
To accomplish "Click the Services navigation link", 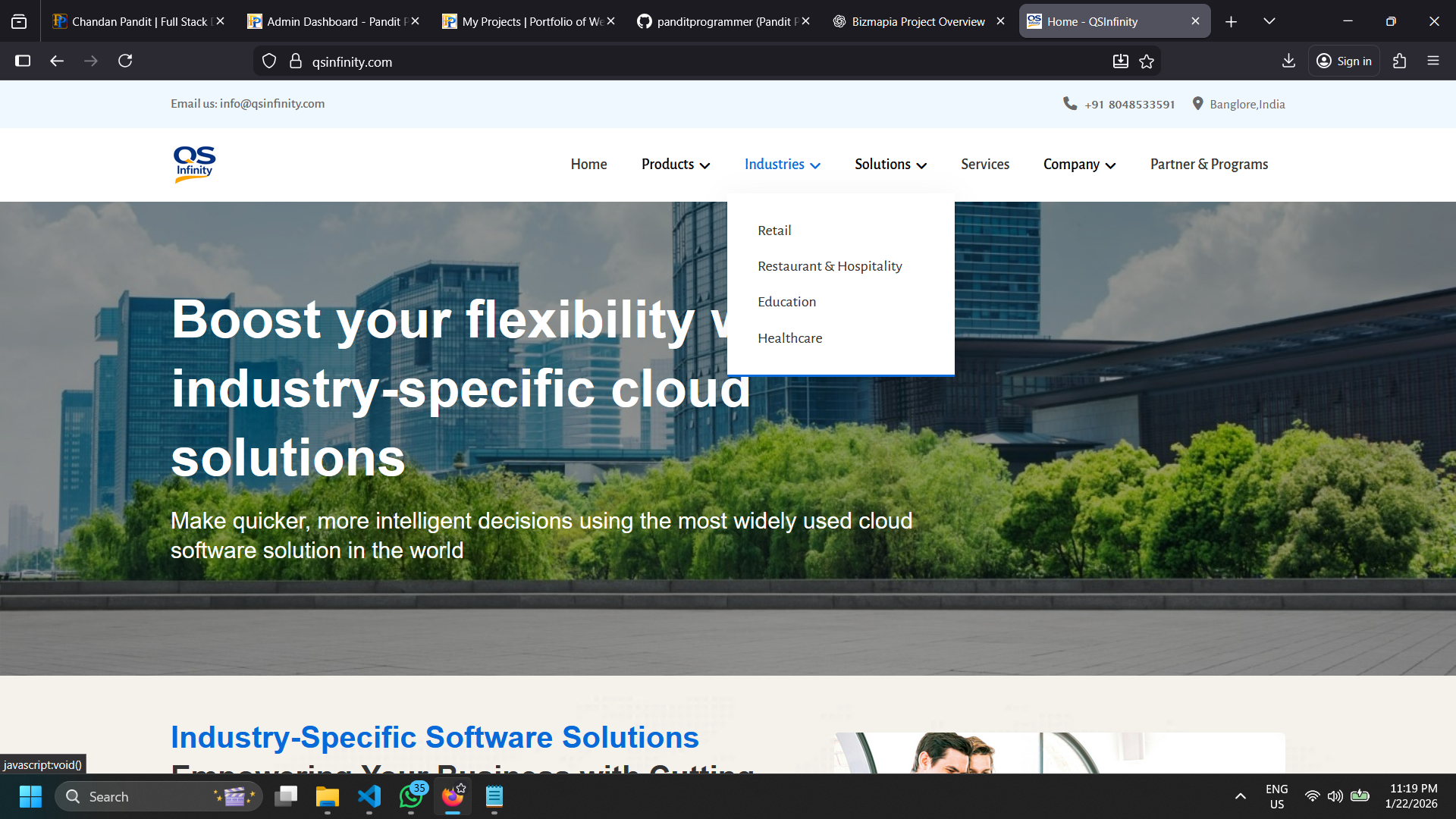I will click(984, 164).
